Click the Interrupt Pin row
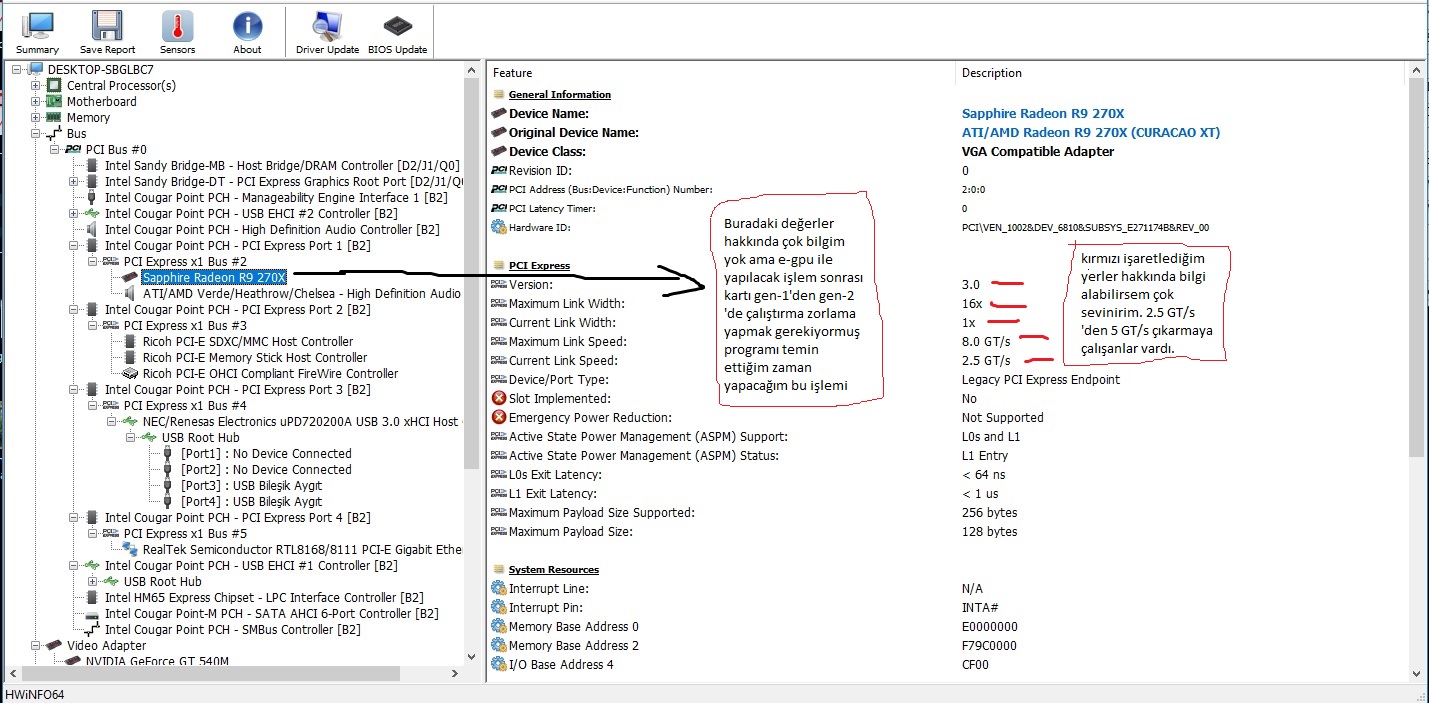Screen dimensions: 1429x703 pyautogui.click(x=948, y=607)
